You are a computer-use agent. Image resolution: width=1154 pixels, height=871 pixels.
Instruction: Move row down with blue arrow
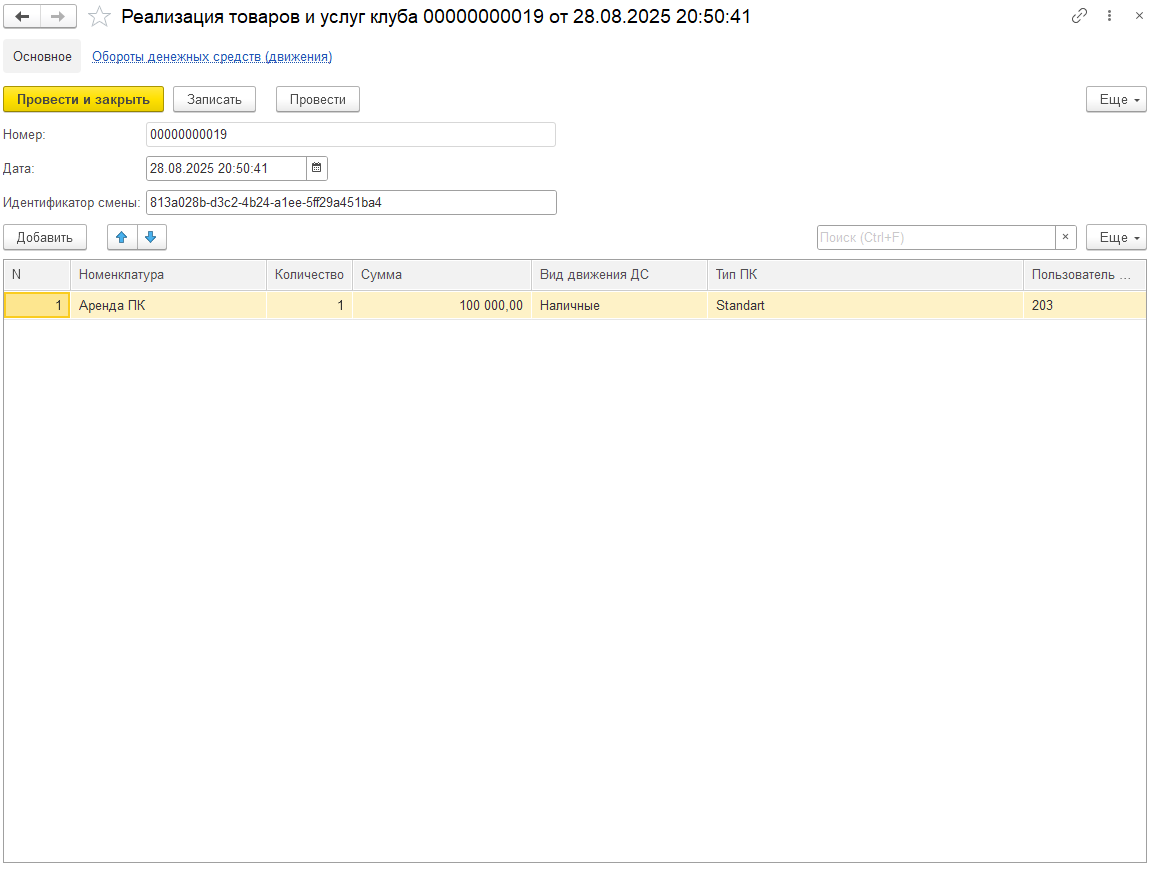151,237
